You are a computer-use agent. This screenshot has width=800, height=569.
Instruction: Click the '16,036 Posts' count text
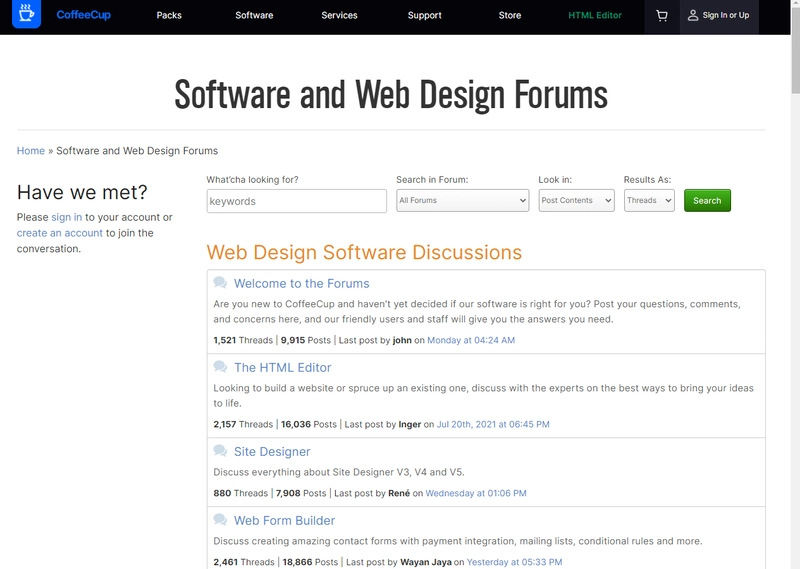tap(309, 424)
